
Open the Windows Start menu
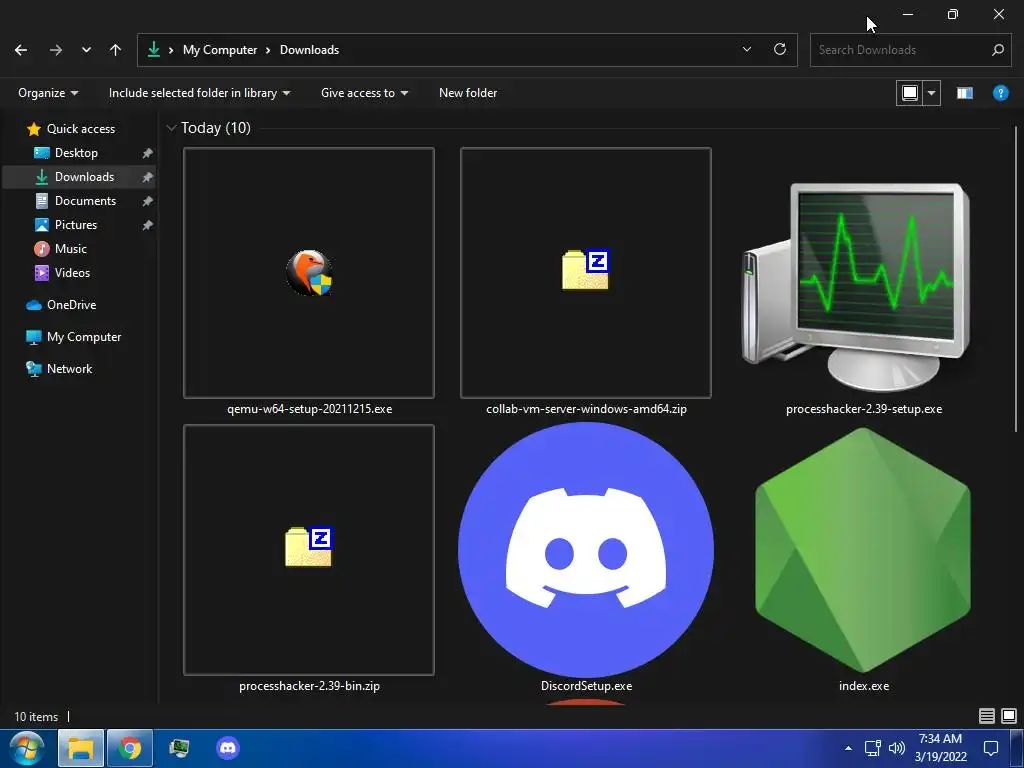click(x=26, y=748)
